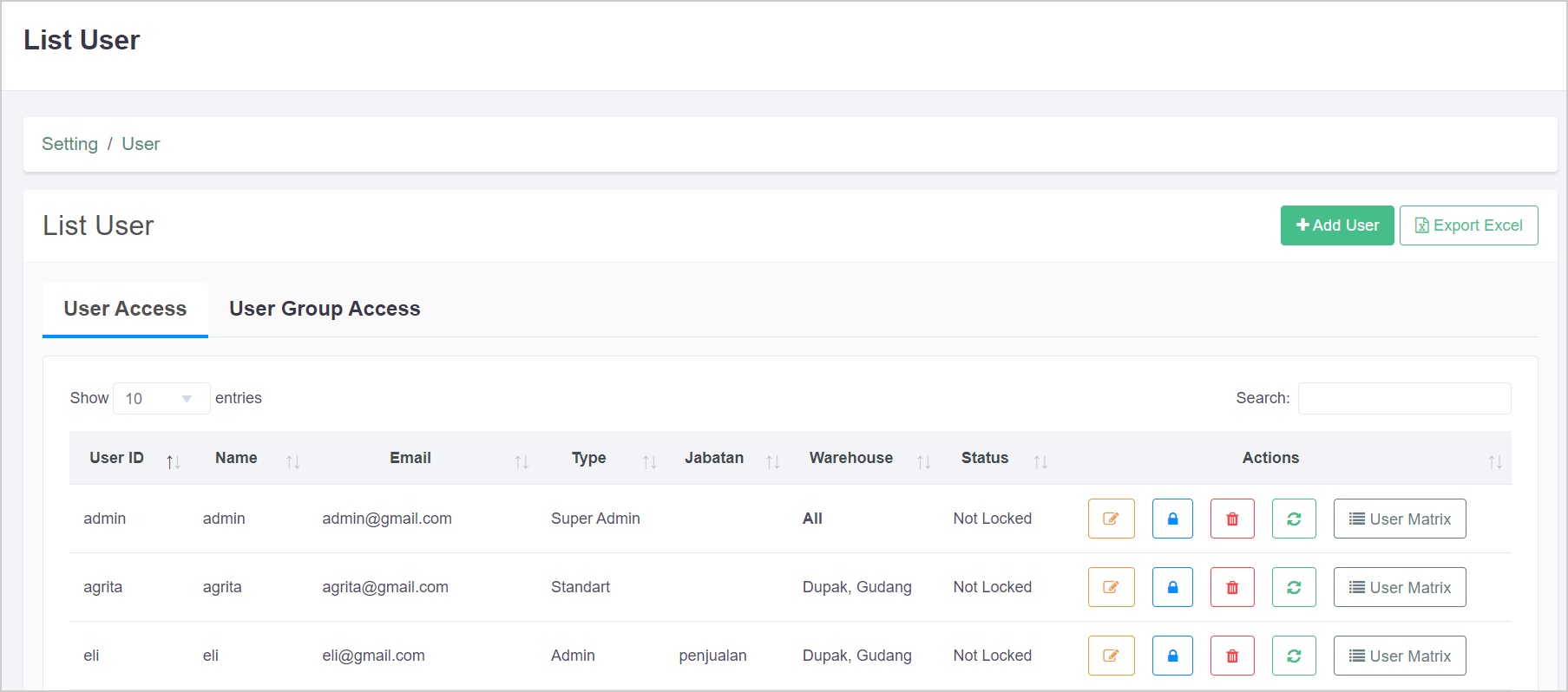Open User Matrix for agrita
1568x692 pixels.
click(x=1399, y=587)
